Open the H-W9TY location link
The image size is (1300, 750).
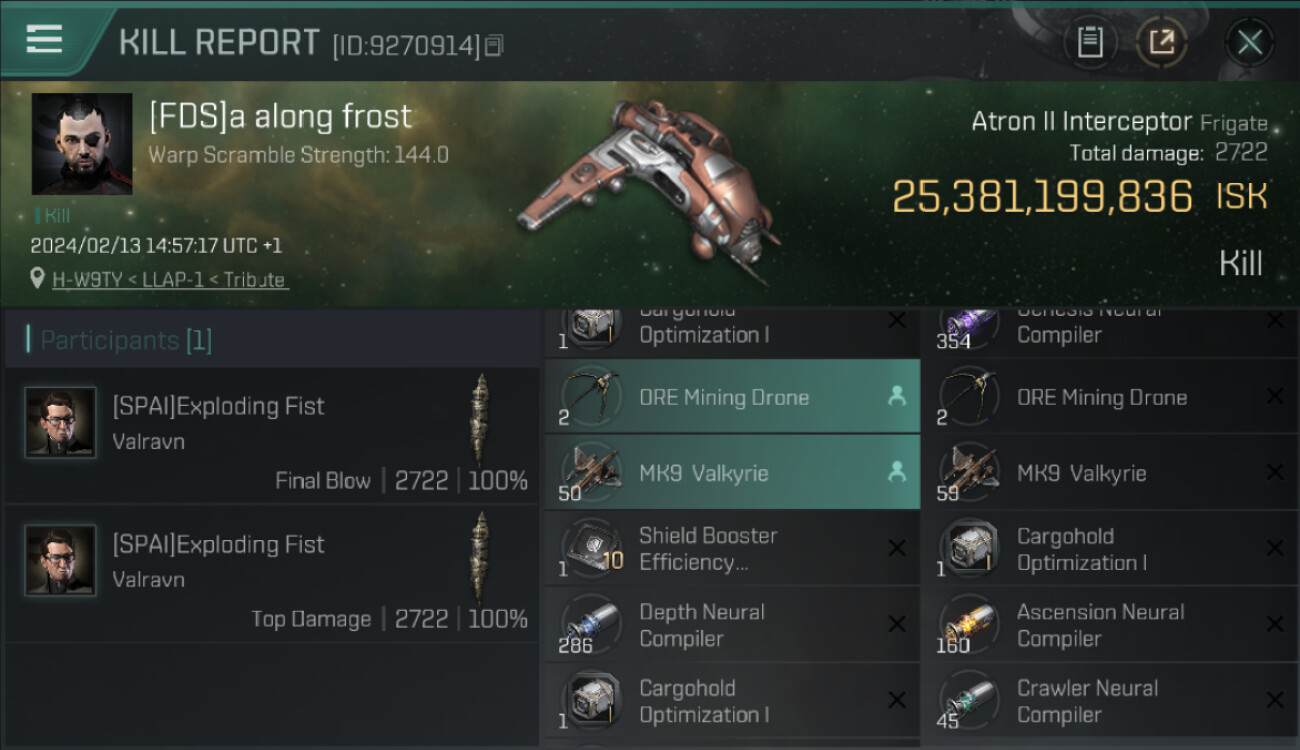tap(170, 280)
